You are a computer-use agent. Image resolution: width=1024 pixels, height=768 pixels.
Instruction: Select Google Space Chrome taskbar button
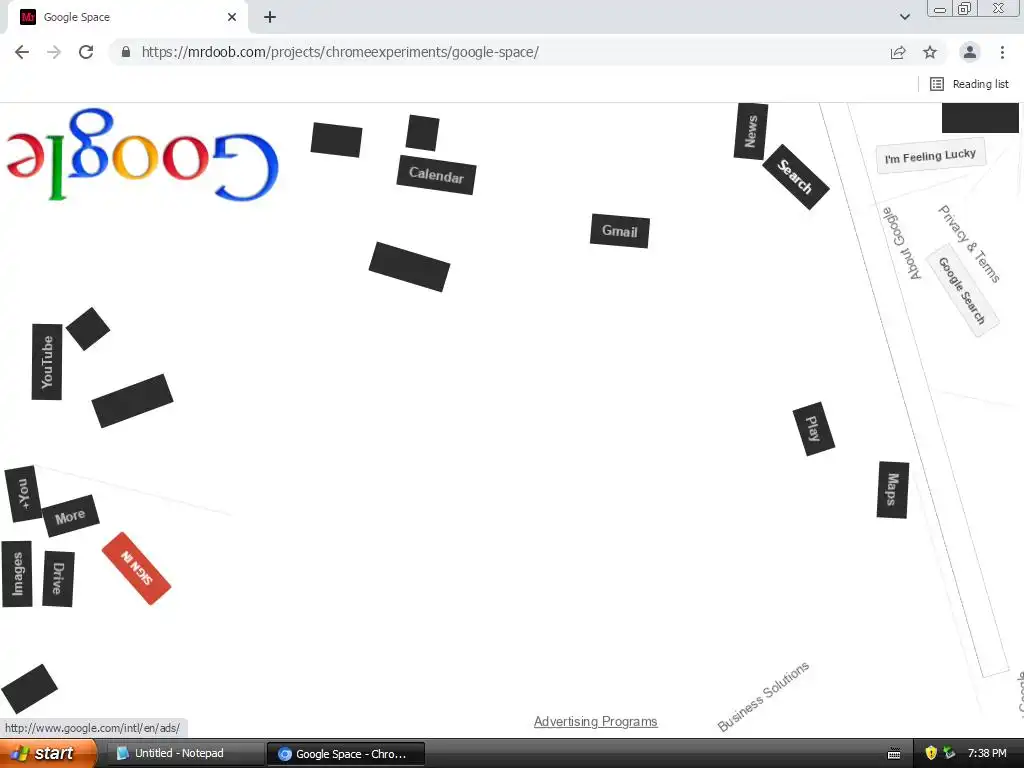(346, 754)
